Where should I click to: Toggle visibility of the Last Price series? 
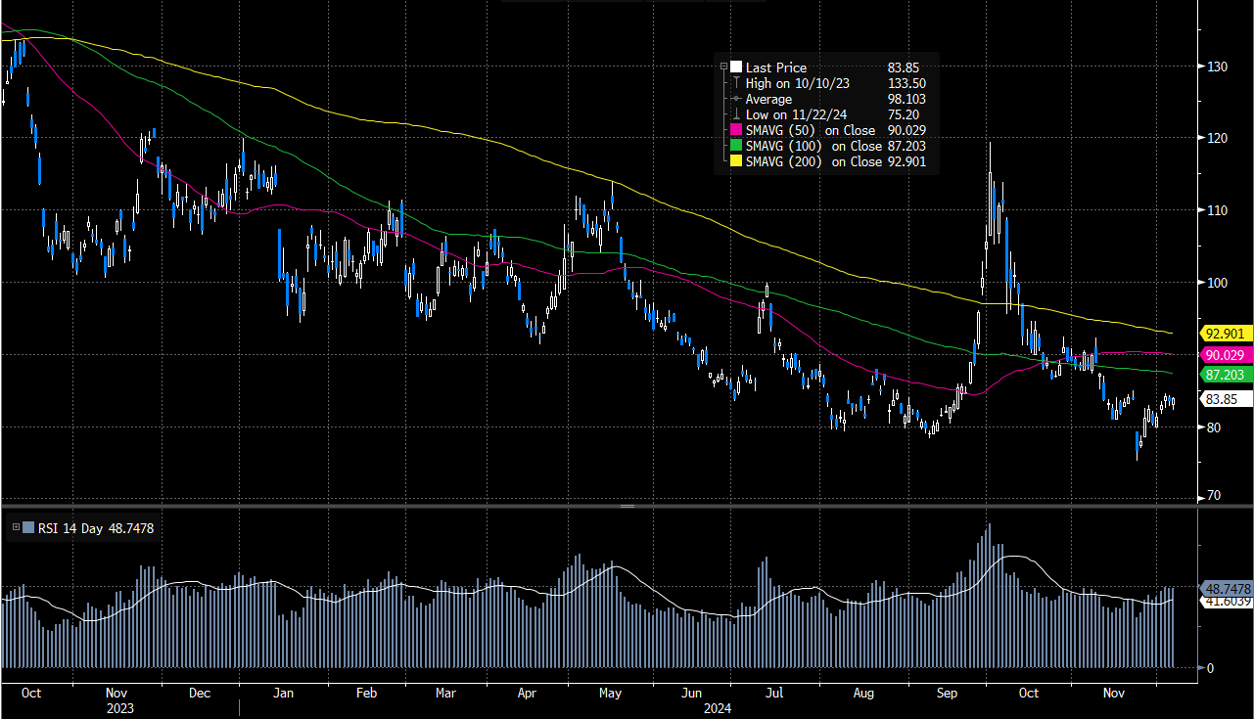[736, 67]
